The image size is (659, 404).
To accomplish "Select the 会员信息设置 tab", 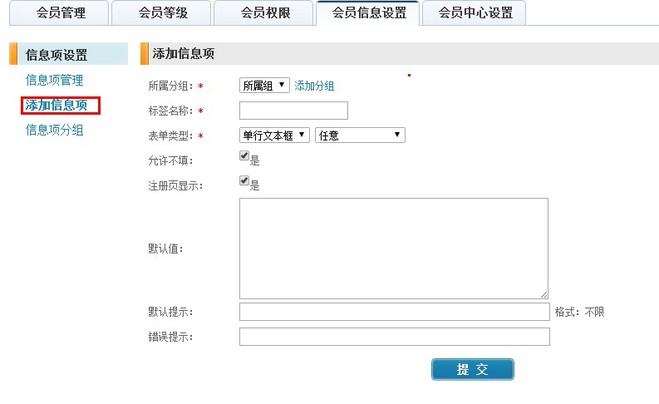I will (x=368, y=13).
